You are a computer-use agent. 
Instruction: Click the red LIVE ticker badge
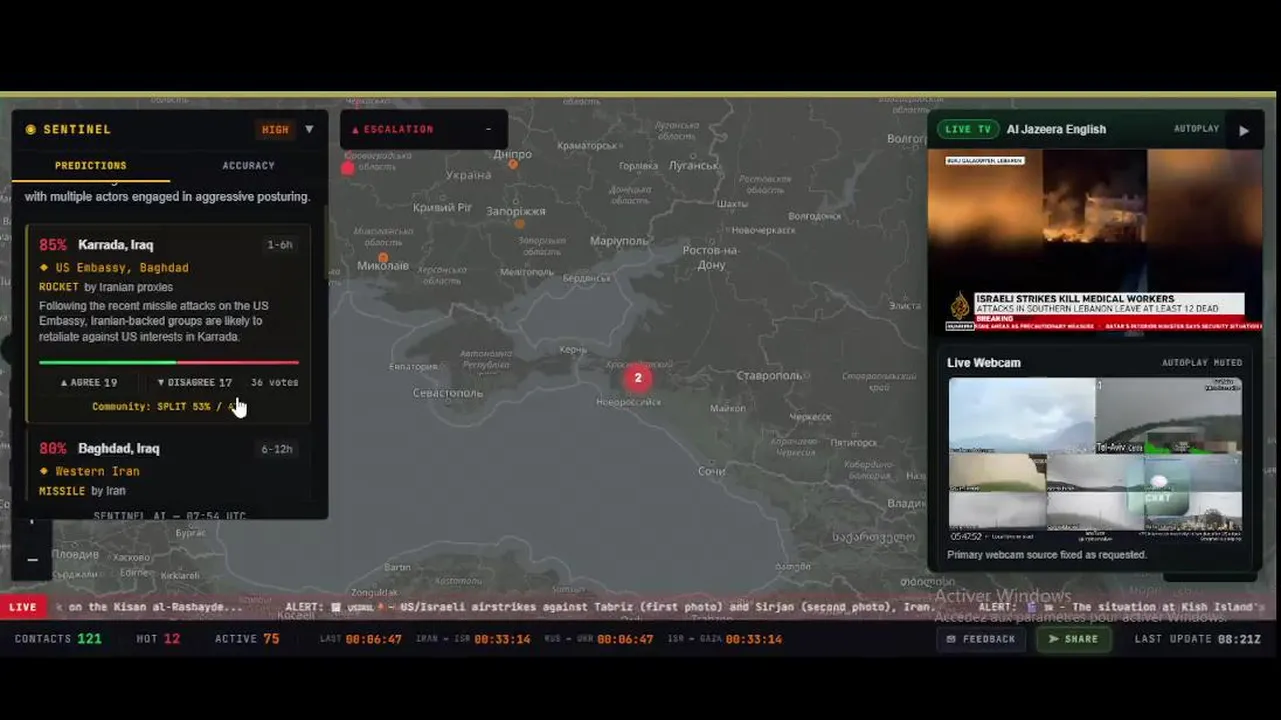[x=23, y=607]
